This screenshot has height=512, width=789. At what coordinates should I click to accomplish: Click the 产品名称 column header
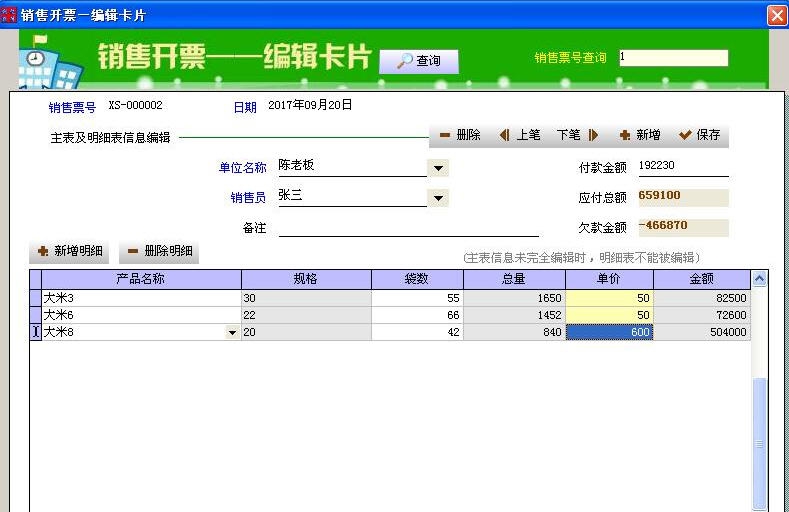(141, 279)
